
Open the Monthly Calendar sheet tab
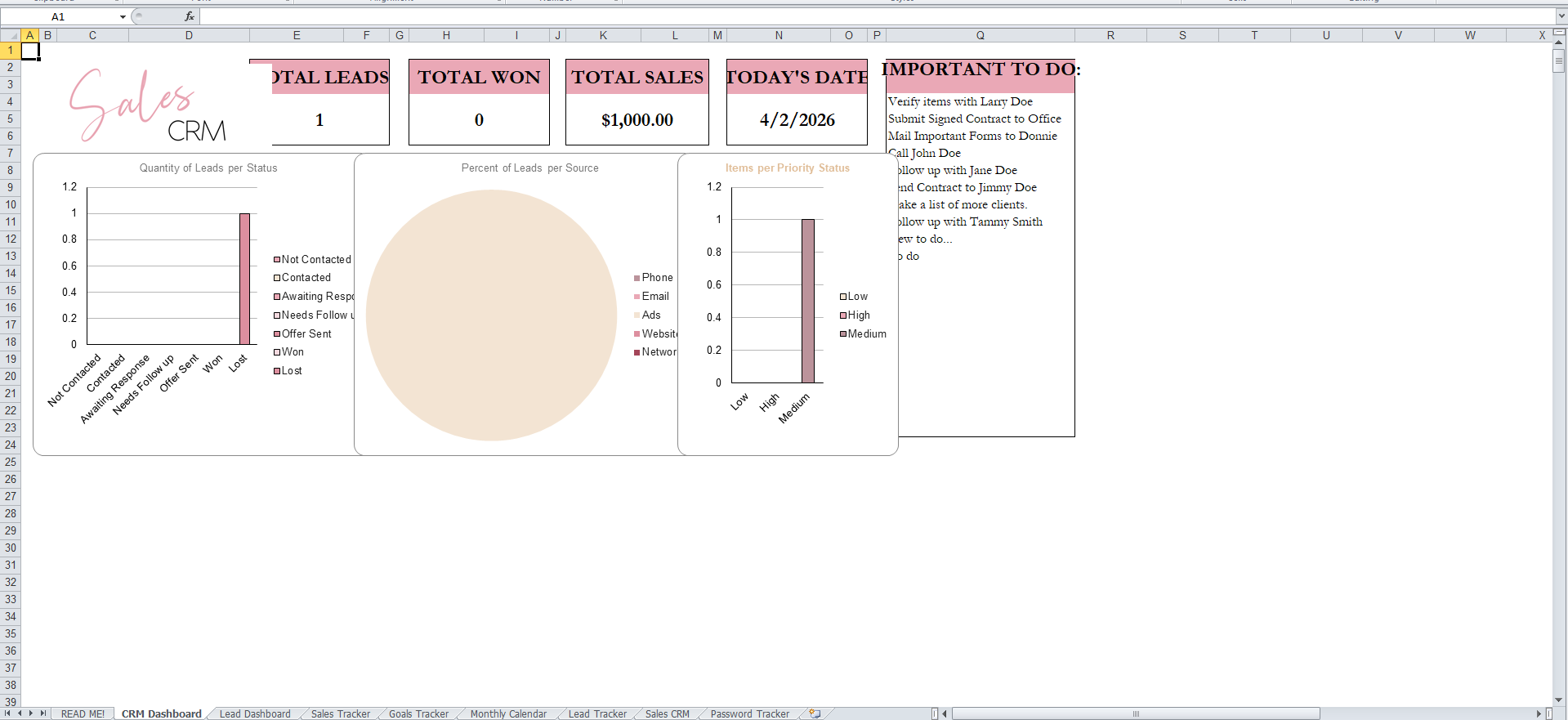coord(508,713)
